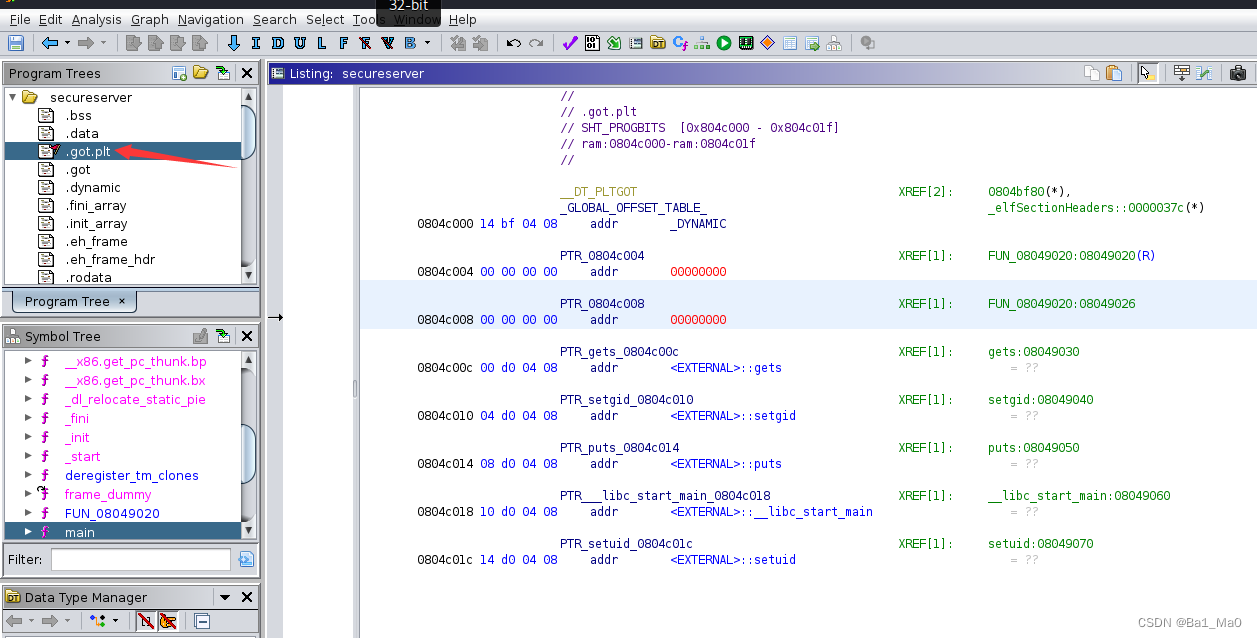Click the Symbol Tree Filter text field
The image size is (1257, 638).
click(x=140, y=559)
